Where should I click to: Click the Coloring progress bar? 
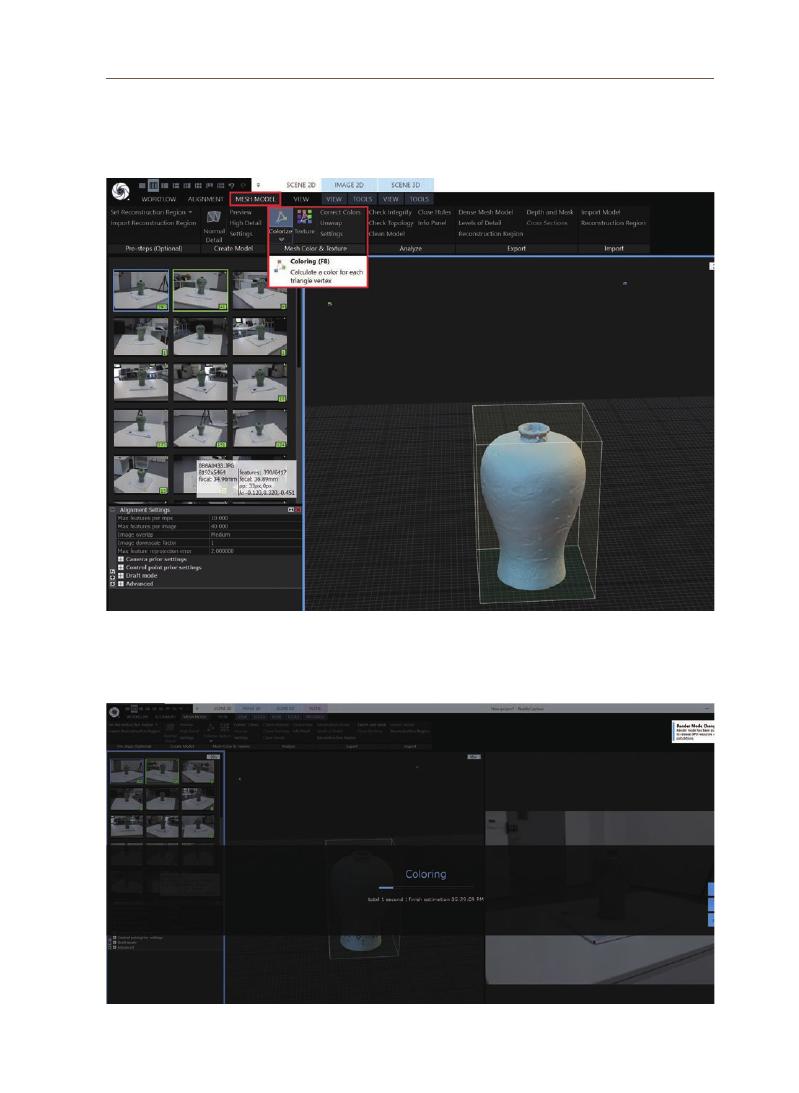coord(426,888)
